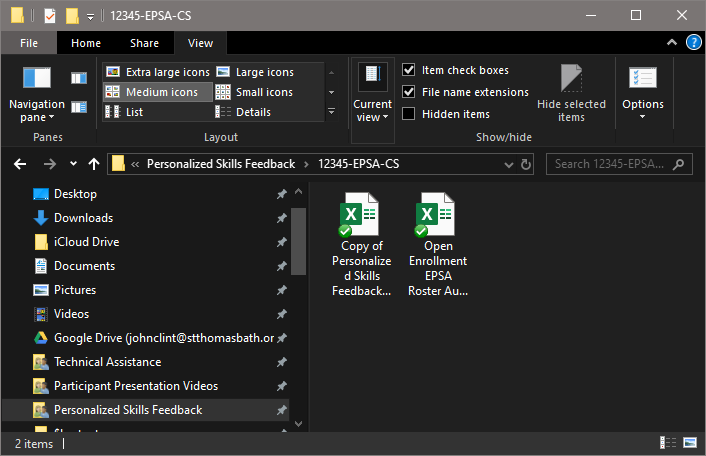Collapse the ribbon with the caret
The image size is (706, 456).
pos(671,42)
